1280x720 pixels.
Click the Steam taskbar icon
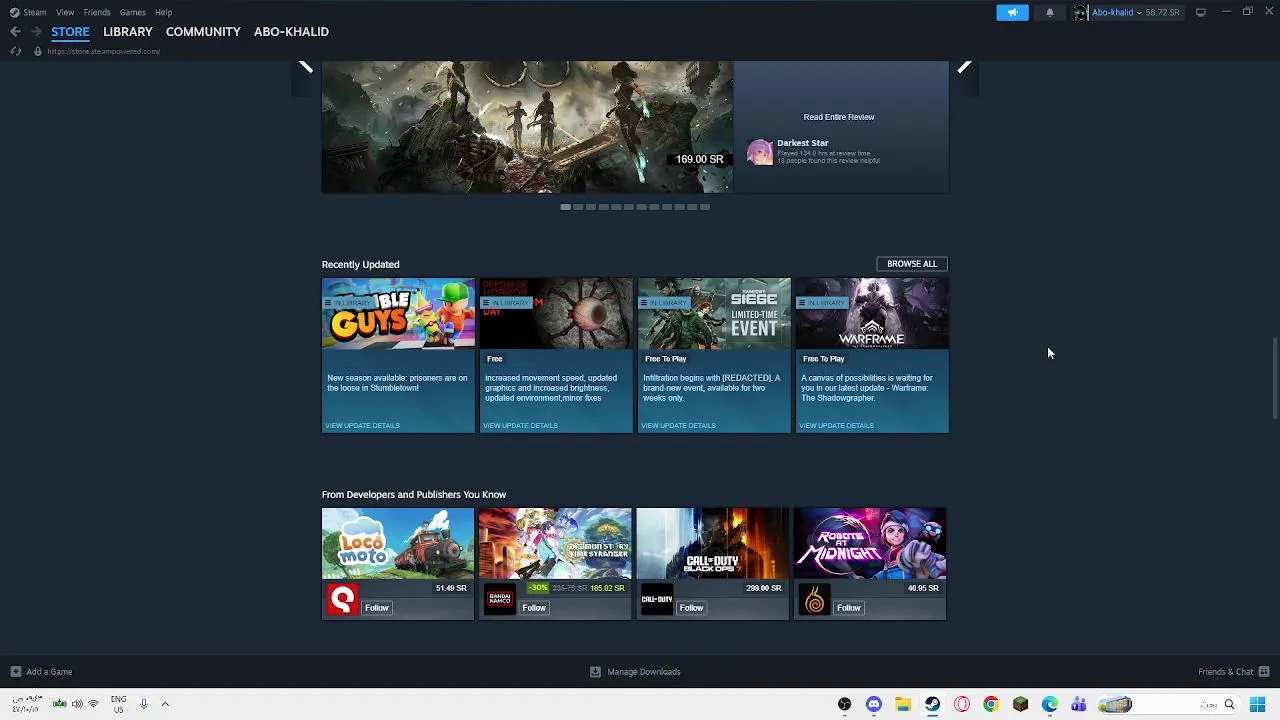tap(932, 704)
